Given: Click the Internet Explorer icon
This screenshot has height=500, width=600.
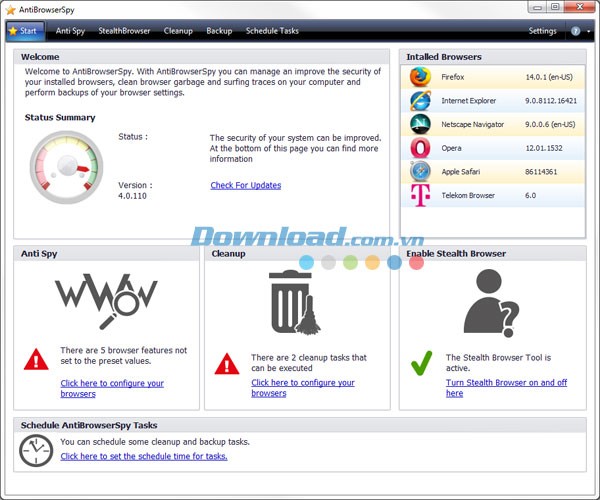Looking at the screenshot, I should pos(420,101).
